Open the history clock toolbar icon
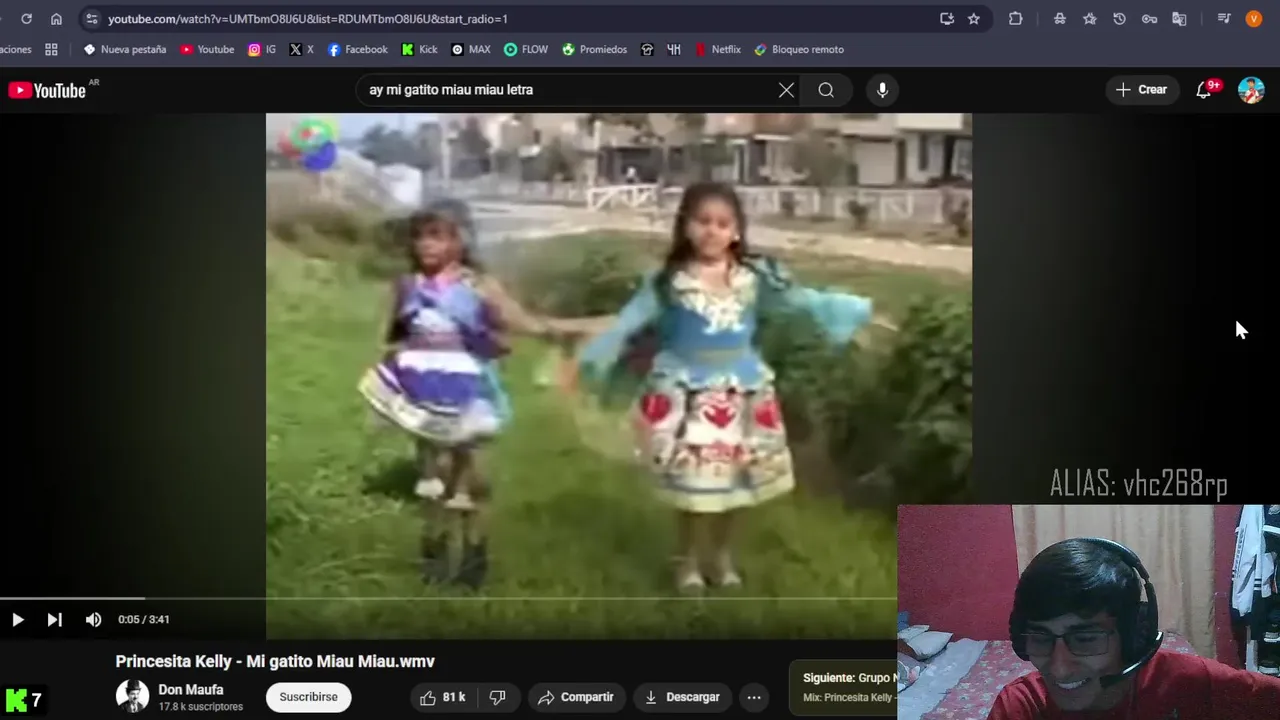Image resolution: width=1280 pixels, height=720 pixels. tap(1119, 19)
